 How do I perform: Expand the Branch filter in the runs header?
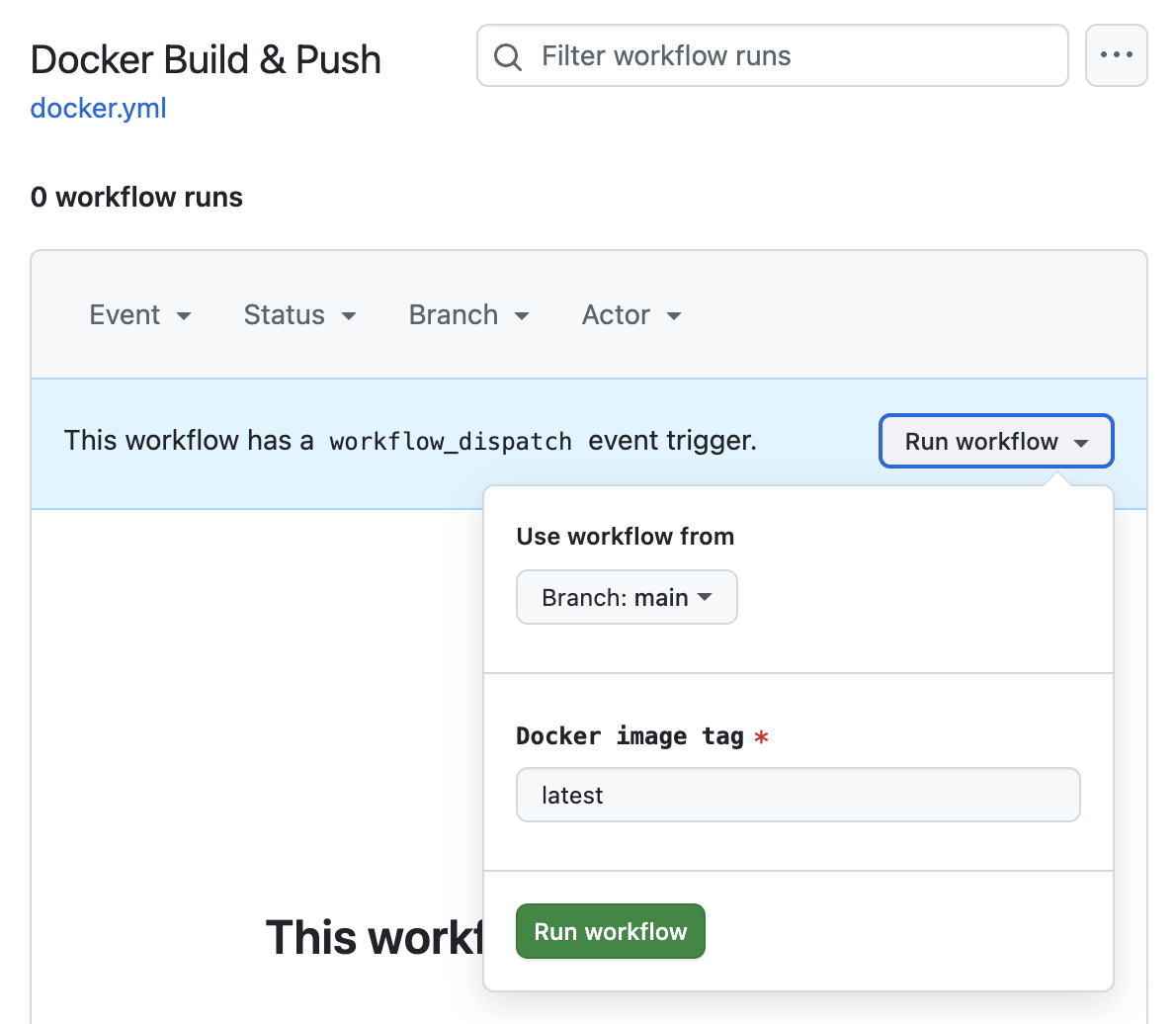click(468, 315)
